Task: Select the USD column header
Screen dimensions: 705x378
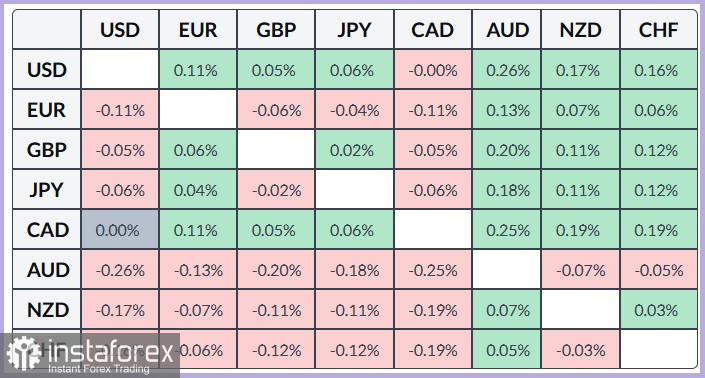Action: [x=120, y=30]
